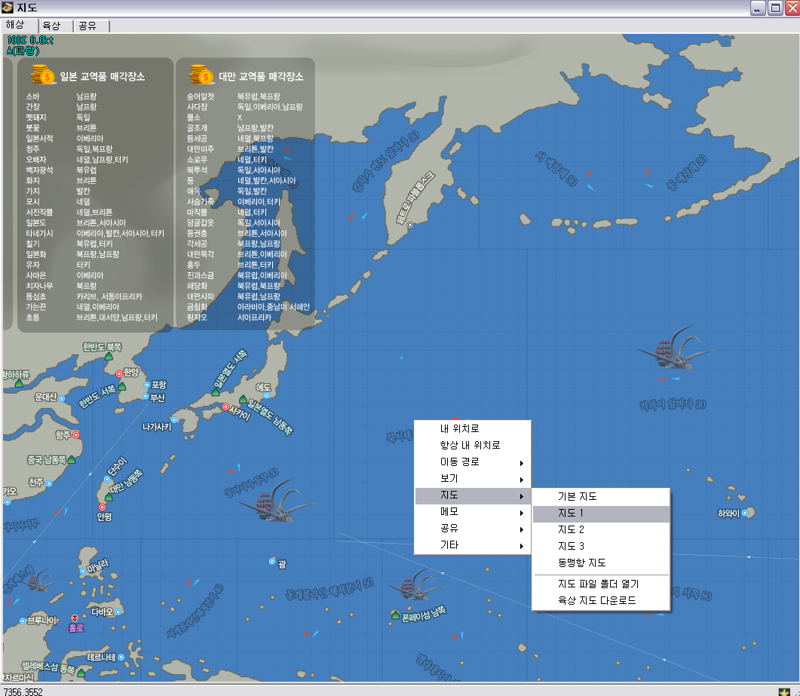Select 지도 3 from submenu

pos(601,546)
